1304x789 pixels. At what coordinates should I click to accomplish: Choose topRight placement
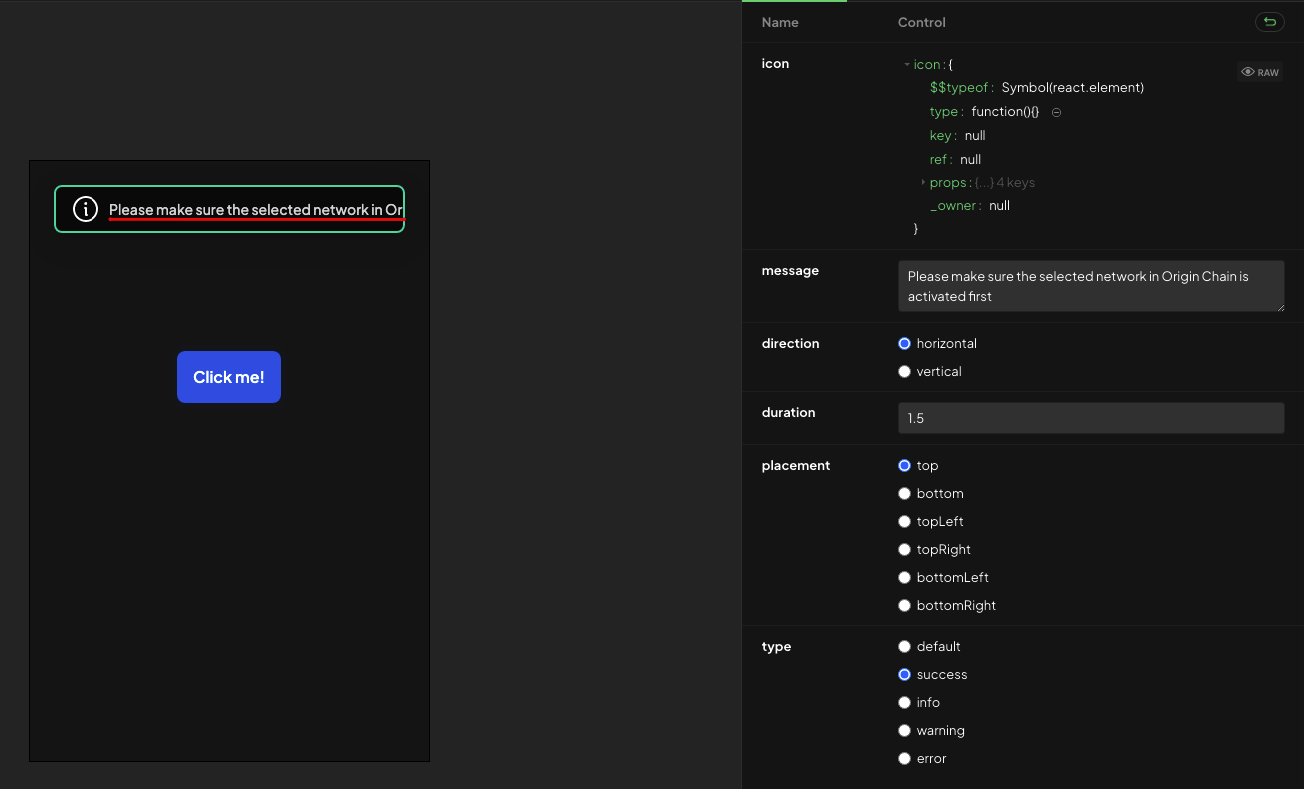[904, 549]
